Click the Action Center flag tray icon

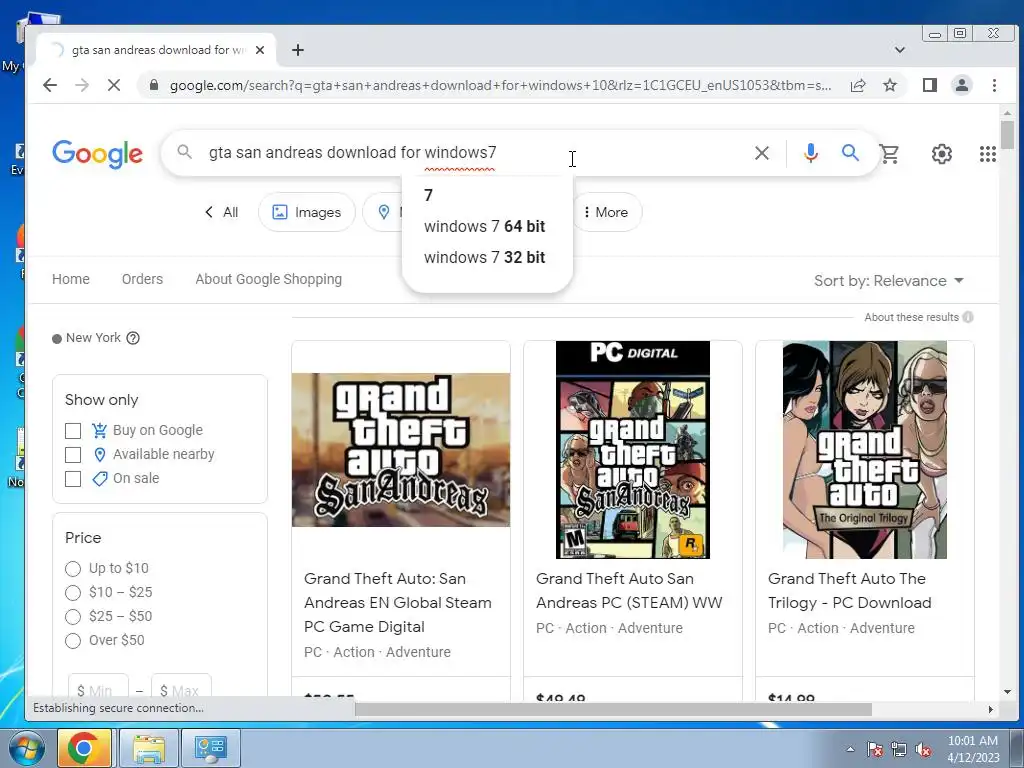pos(875,750)
